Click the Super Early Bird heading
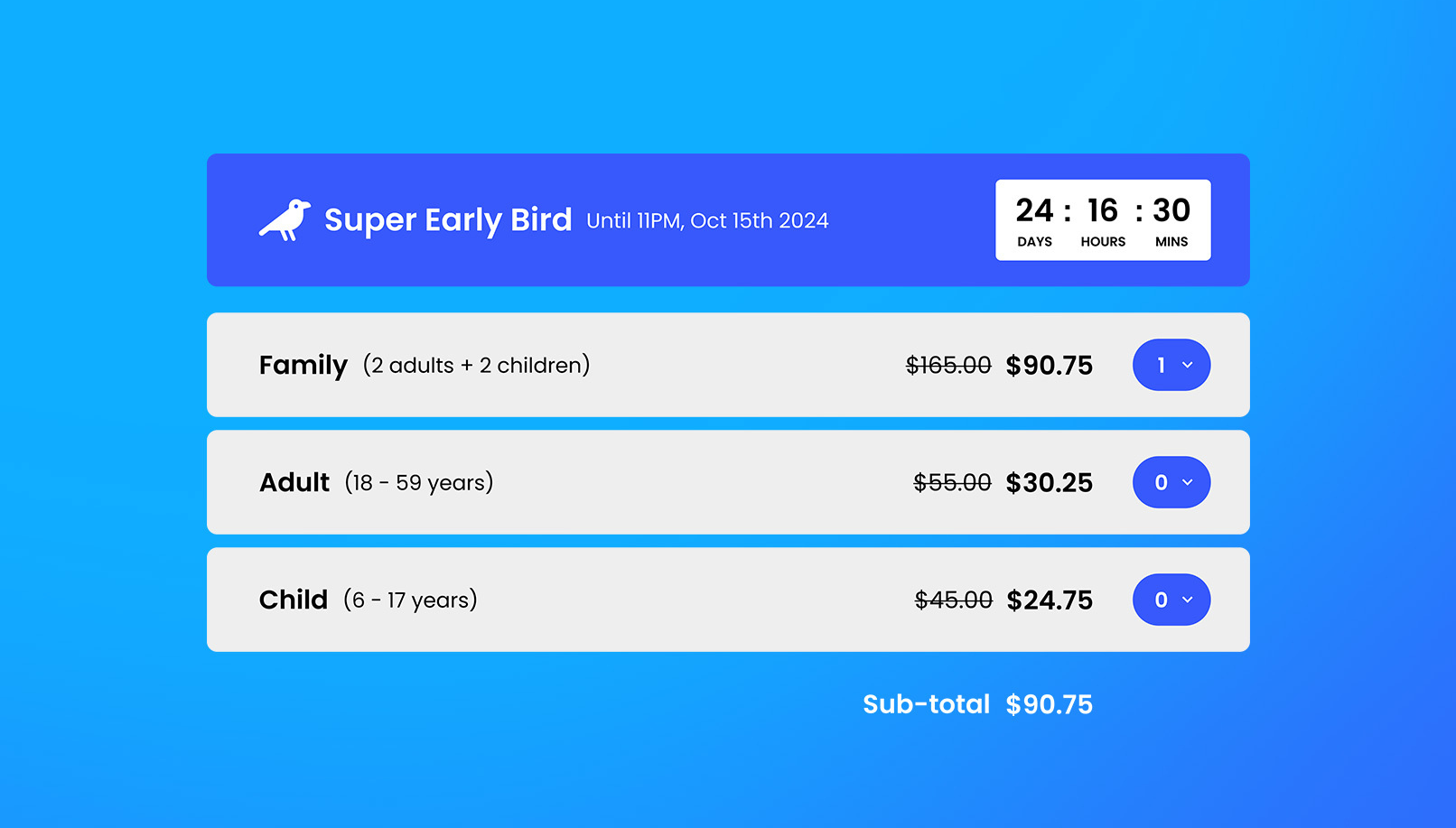This screenshot has width=1456, height=828. click(447, 220)
